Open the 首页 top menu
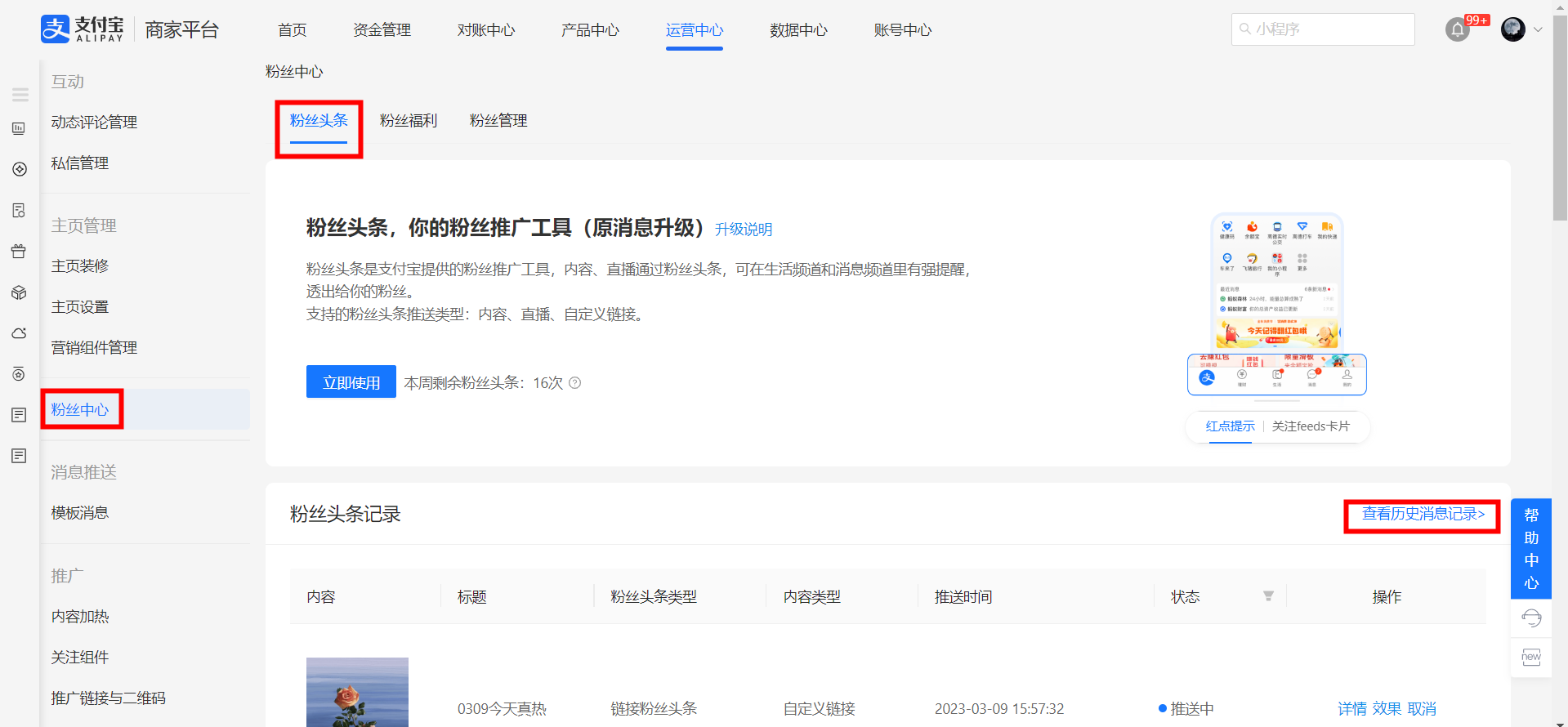The width and height of the screenshot is (1568, 727). (293, 30)
